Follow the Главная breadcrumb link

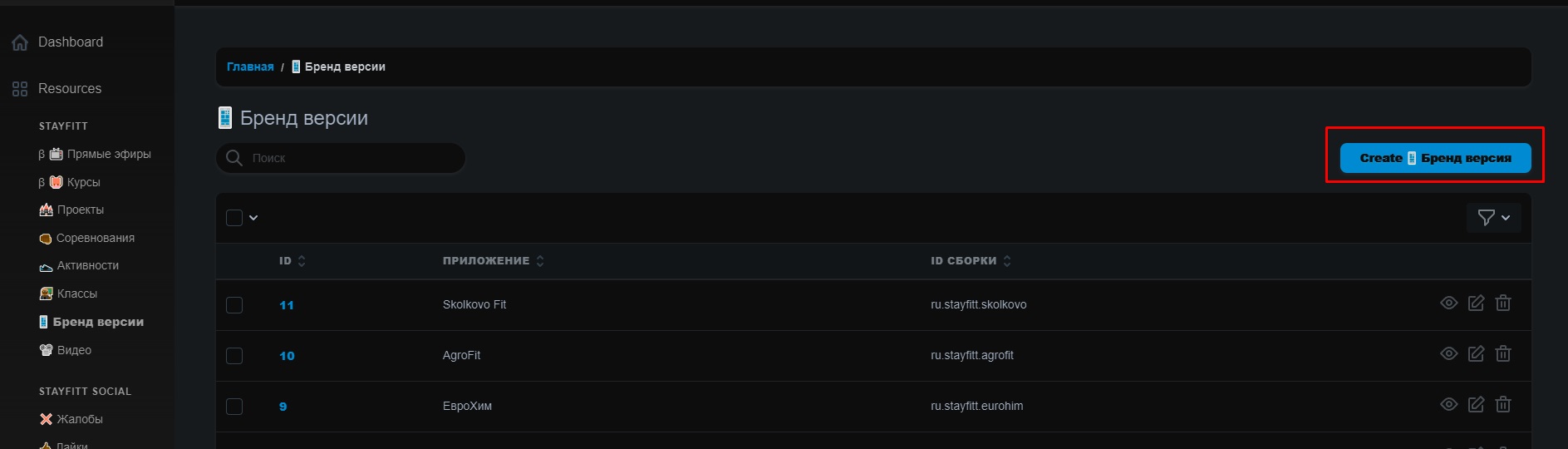250,67
